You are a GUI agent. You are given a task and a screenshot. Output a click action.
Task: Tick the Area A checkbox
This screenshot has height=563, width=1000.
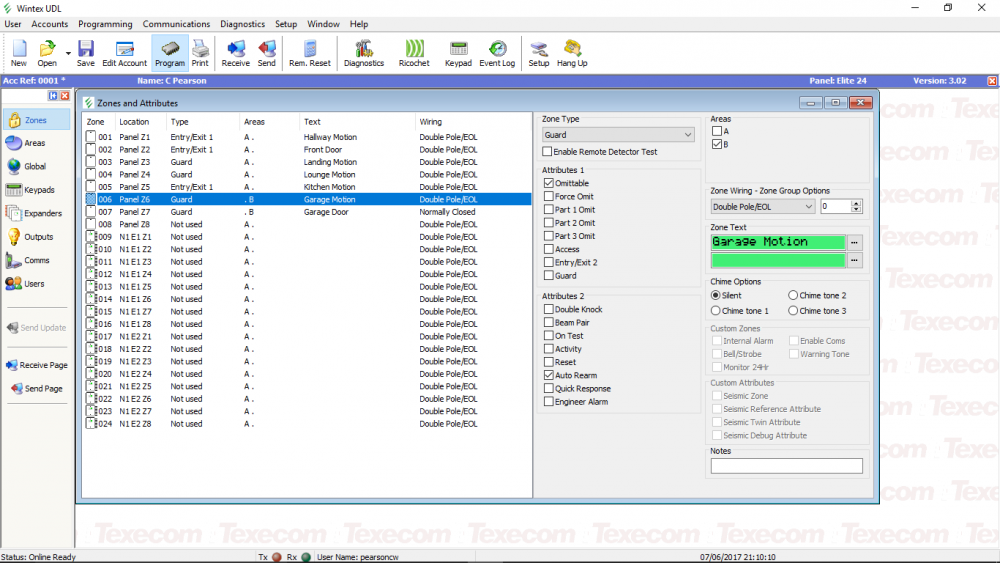pyautogui.click(x=717, y=131)
